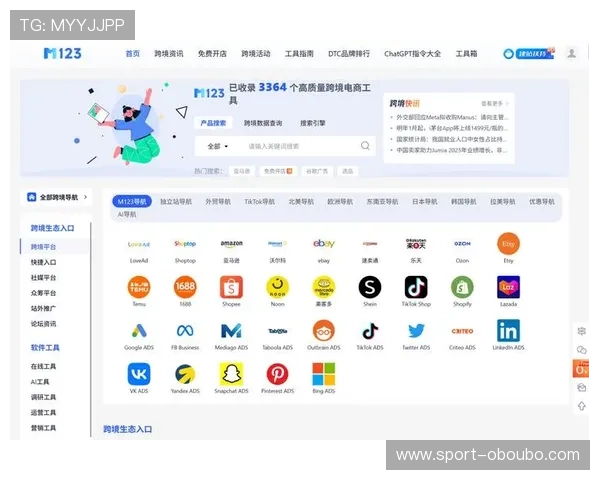
Task: Open the Shopee icon
Action: click(231, 287)
